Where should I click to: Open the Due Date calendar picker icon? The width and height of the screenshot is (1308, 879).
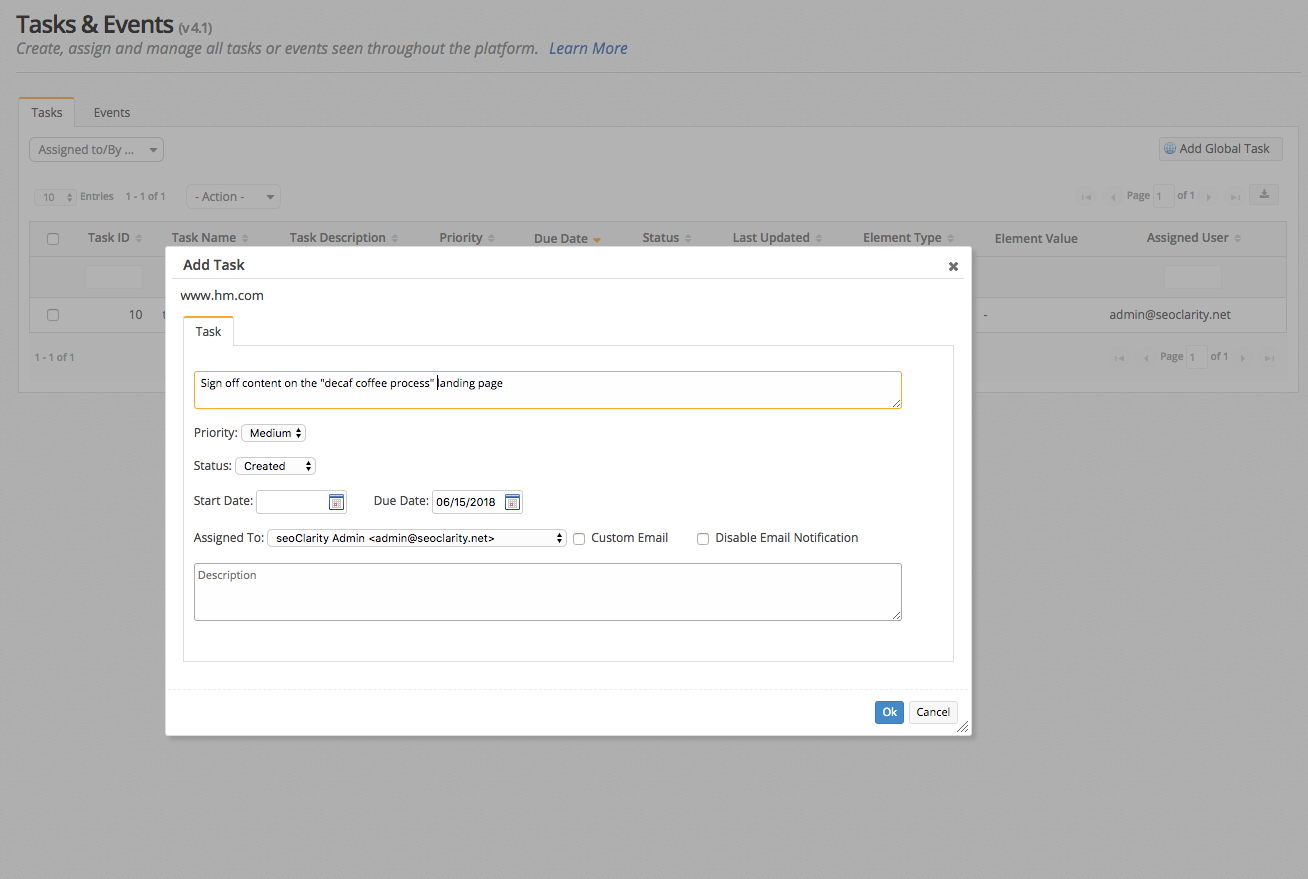(512, 501)
